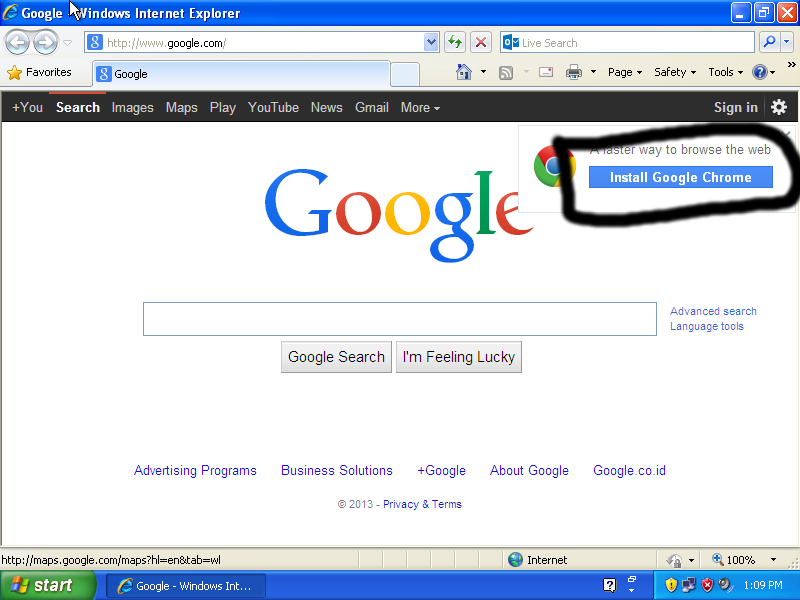Open Google settings gear icon
Screen dimensions: 800x600
779,107
